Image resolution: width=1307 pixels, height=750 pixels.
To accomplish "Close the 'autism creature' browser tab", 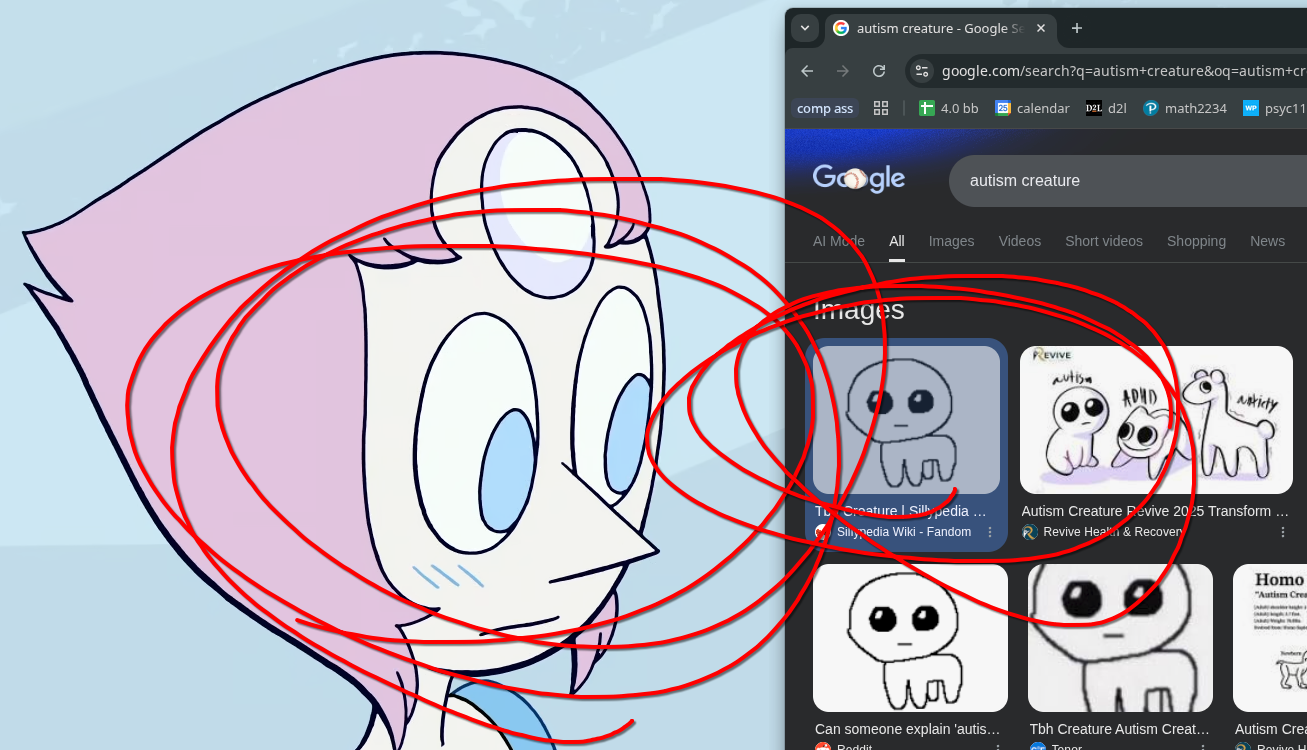I will pos(1041,28).
